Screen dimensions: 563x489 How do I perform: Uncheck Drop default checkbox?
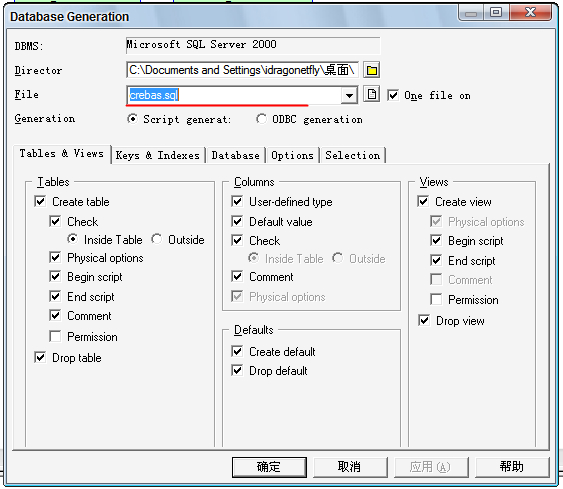(237, 370)
